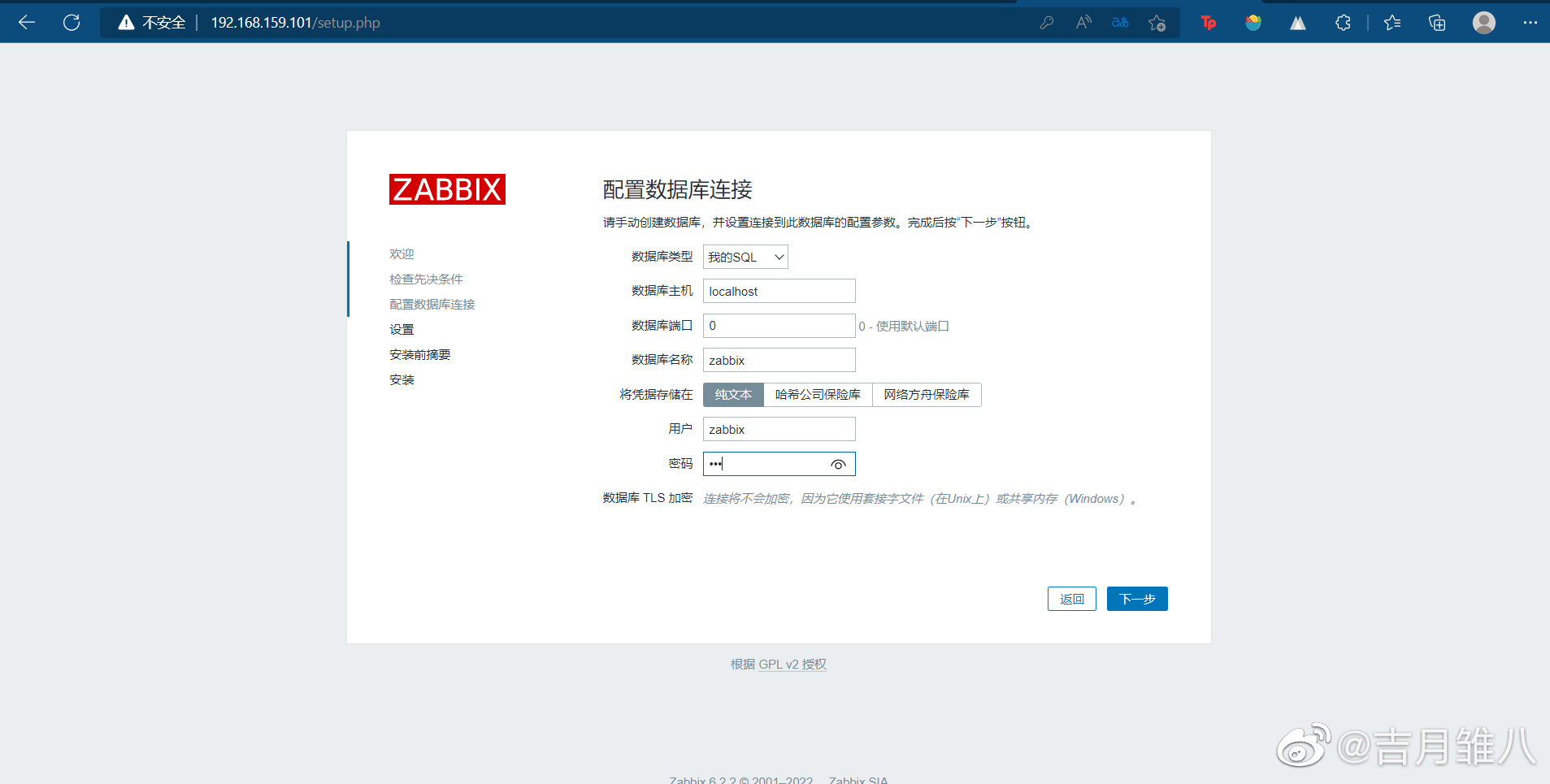Open the user profile avatar
The height and width of the screenshot is (784, 1550).
click(1484, 23)
